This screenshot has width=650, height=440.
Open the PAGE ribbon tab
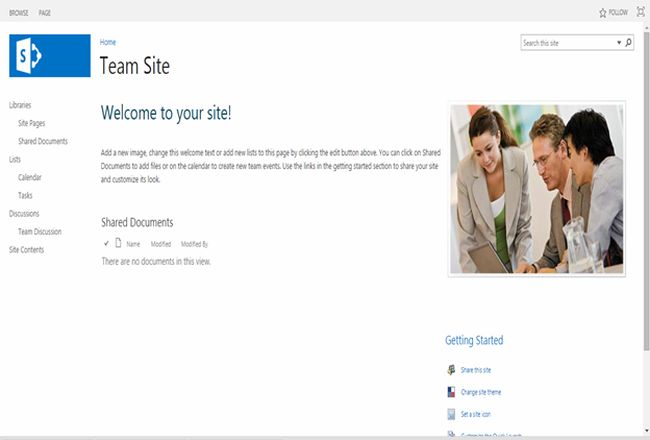pos(45,13)
